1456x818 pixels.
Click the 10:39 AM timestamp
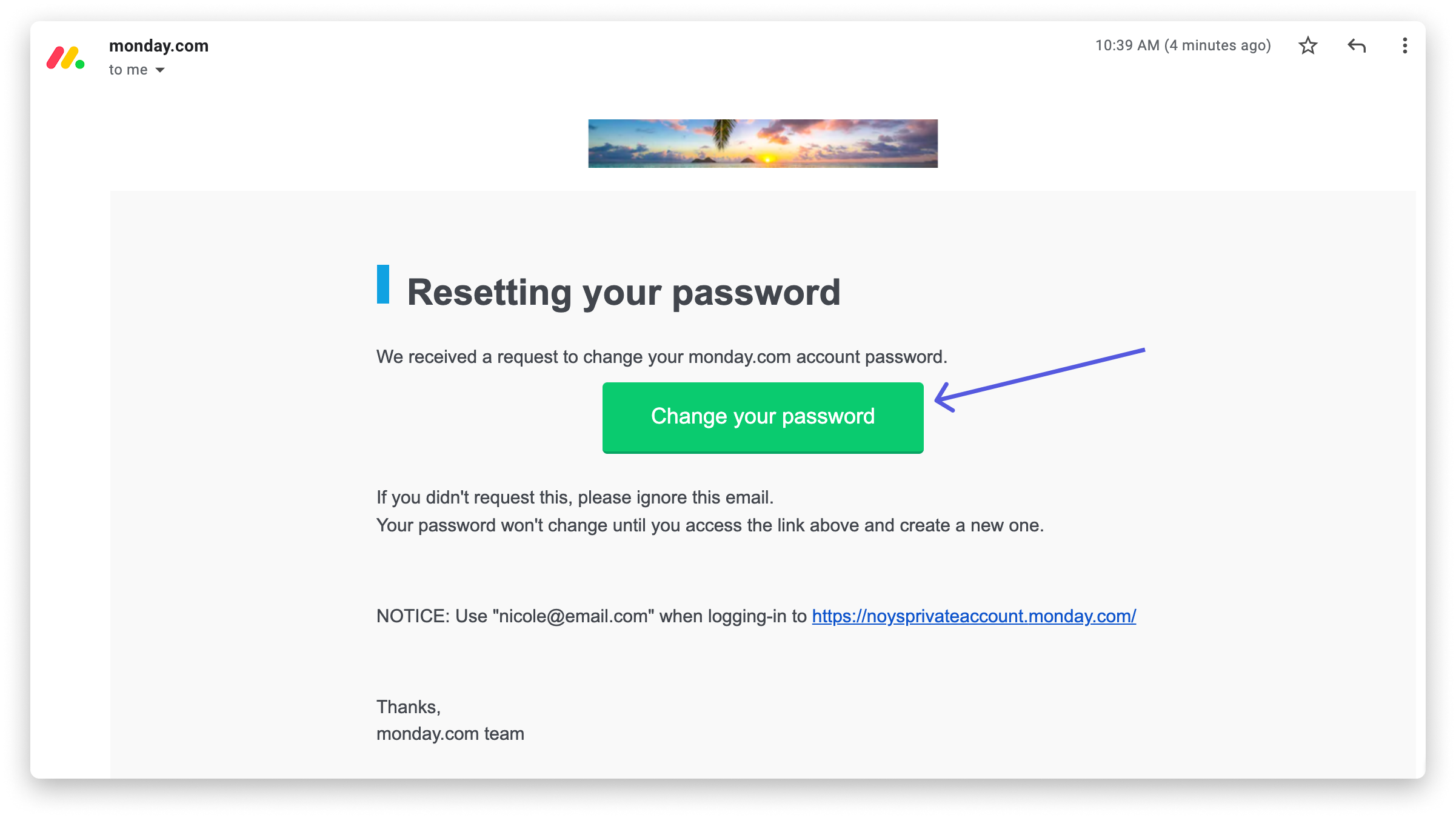(1183, 45)
